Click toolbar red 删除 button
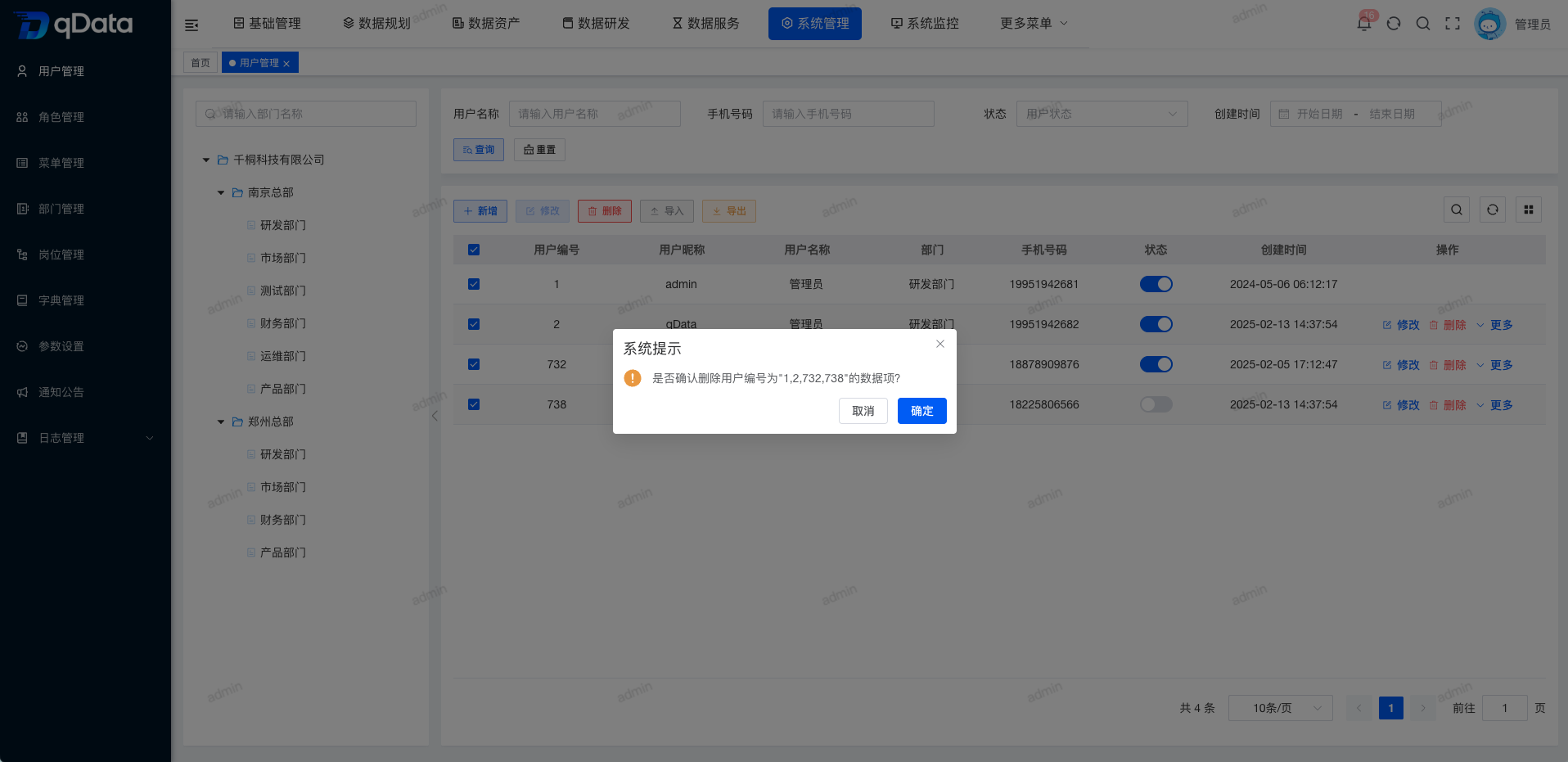 pyautogui.click(x=605, y=211)
